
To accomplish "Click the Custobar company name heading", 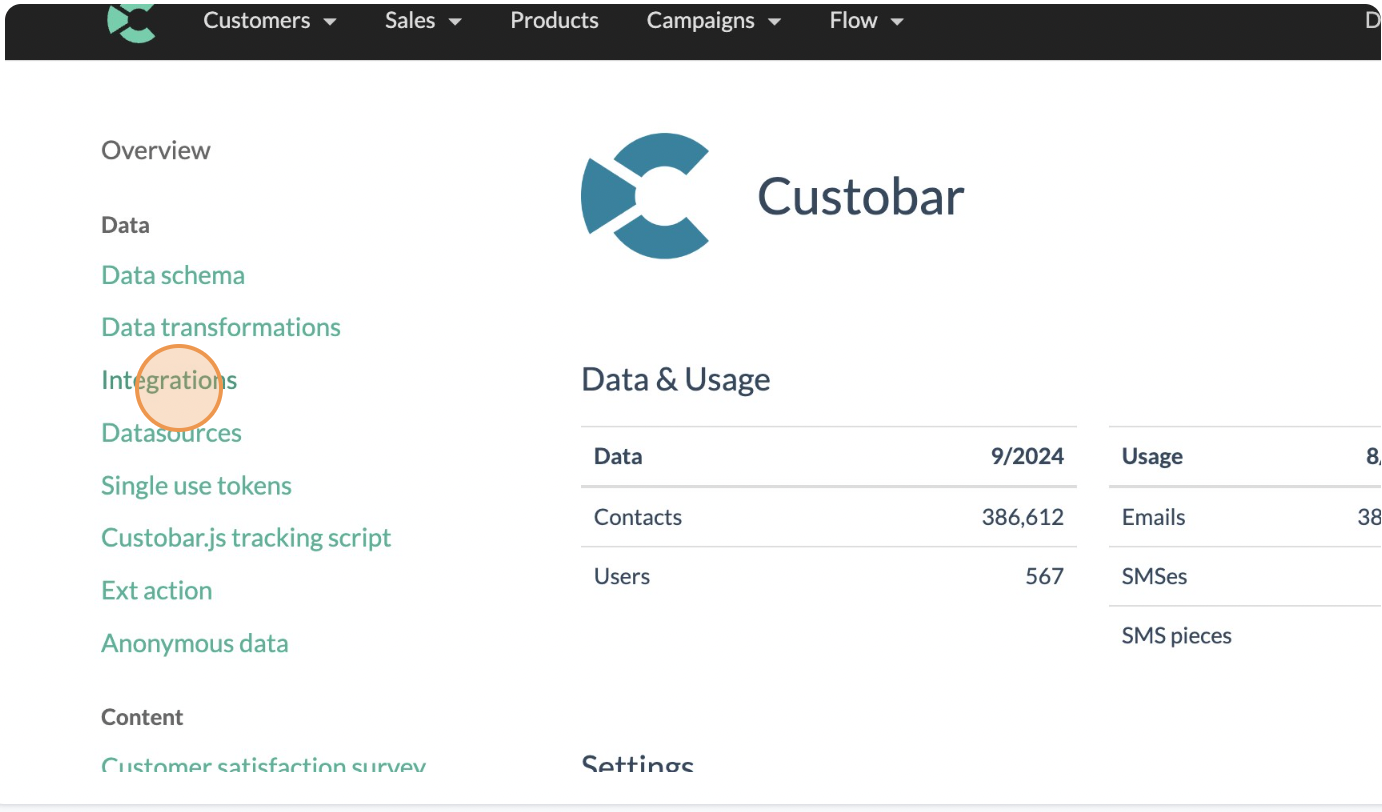I will (861, 196).
